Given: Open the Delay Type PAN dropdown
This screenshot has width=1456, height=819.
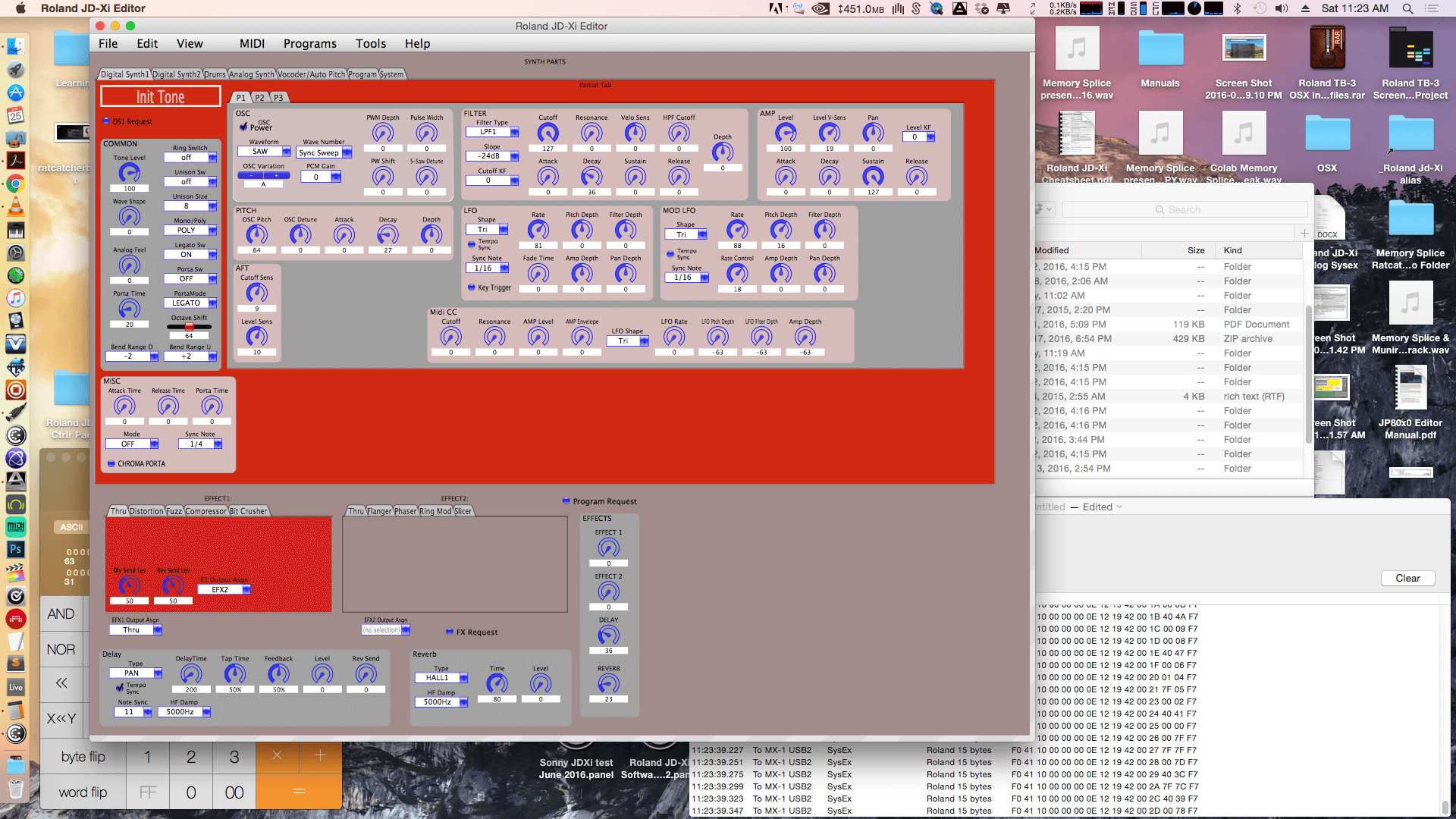Looking at the screenshot, I should pos(136,673).
